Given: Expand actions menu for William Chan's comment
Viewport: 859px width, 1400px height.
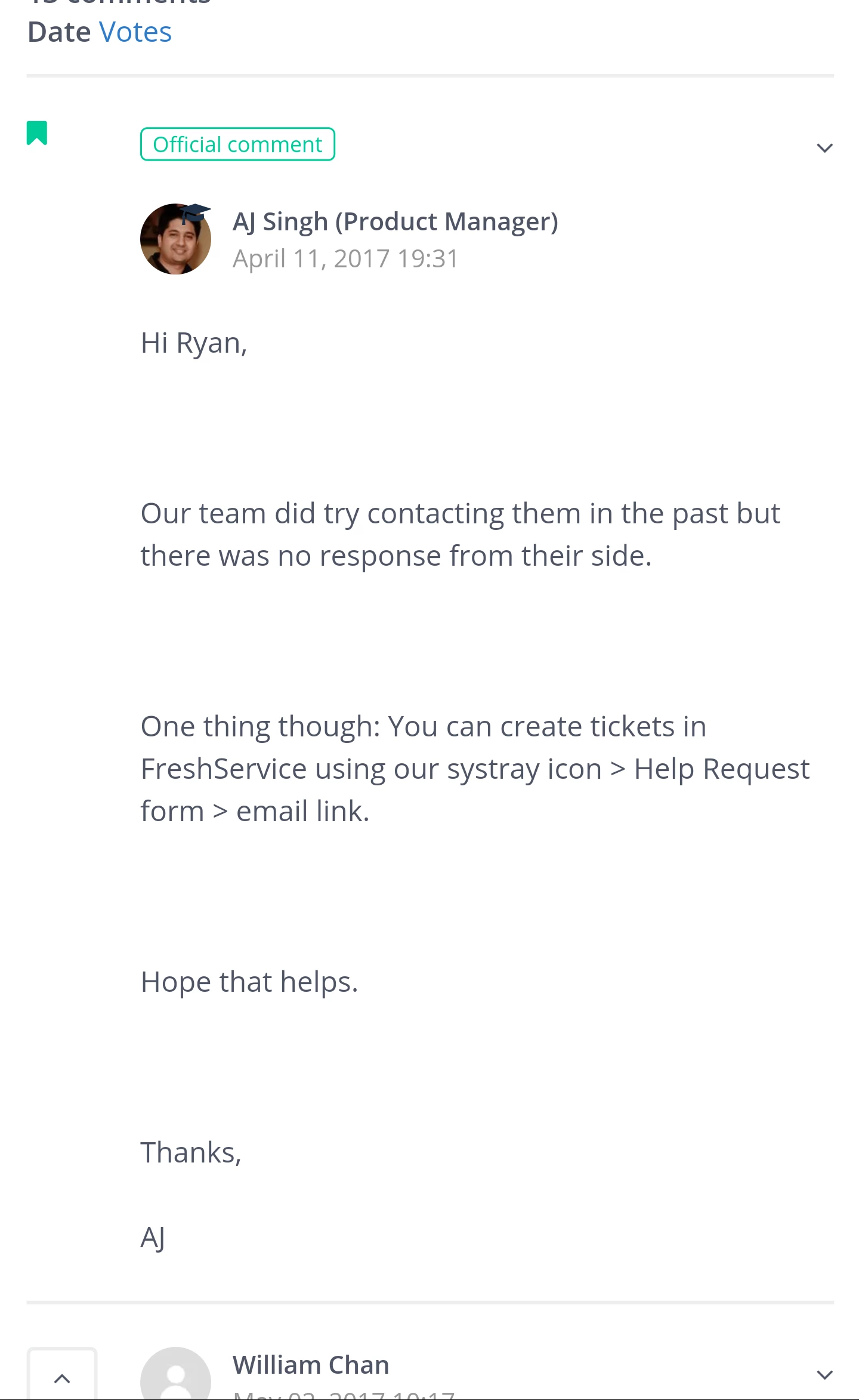Looking at the screenshot, I should [824, 1375].
